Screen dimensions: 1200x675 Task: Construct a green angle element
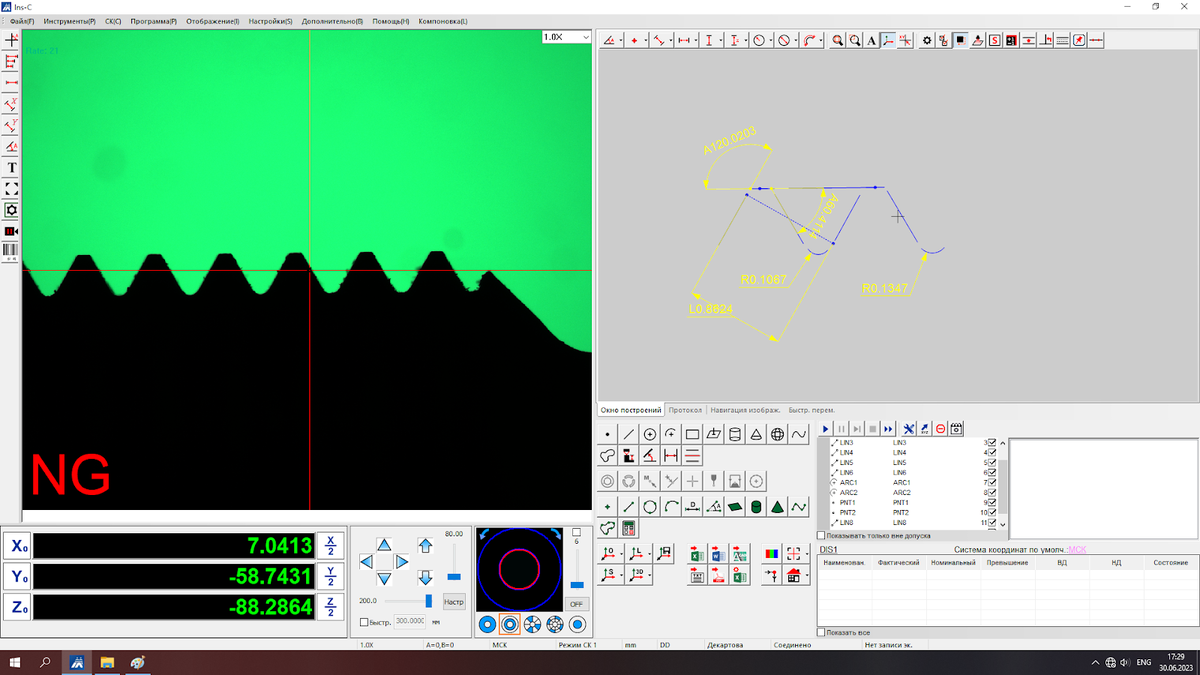[x=714, y=507]
